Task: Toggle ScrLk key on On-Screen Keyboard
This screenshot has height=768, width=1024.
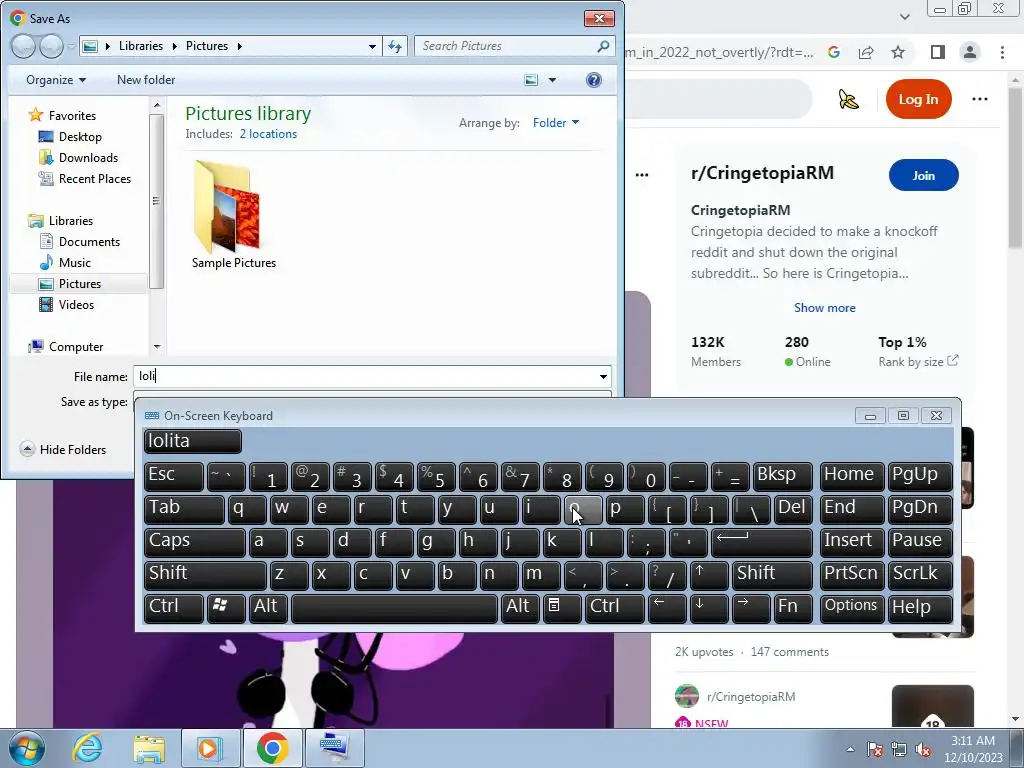Action: pos(919,575)
